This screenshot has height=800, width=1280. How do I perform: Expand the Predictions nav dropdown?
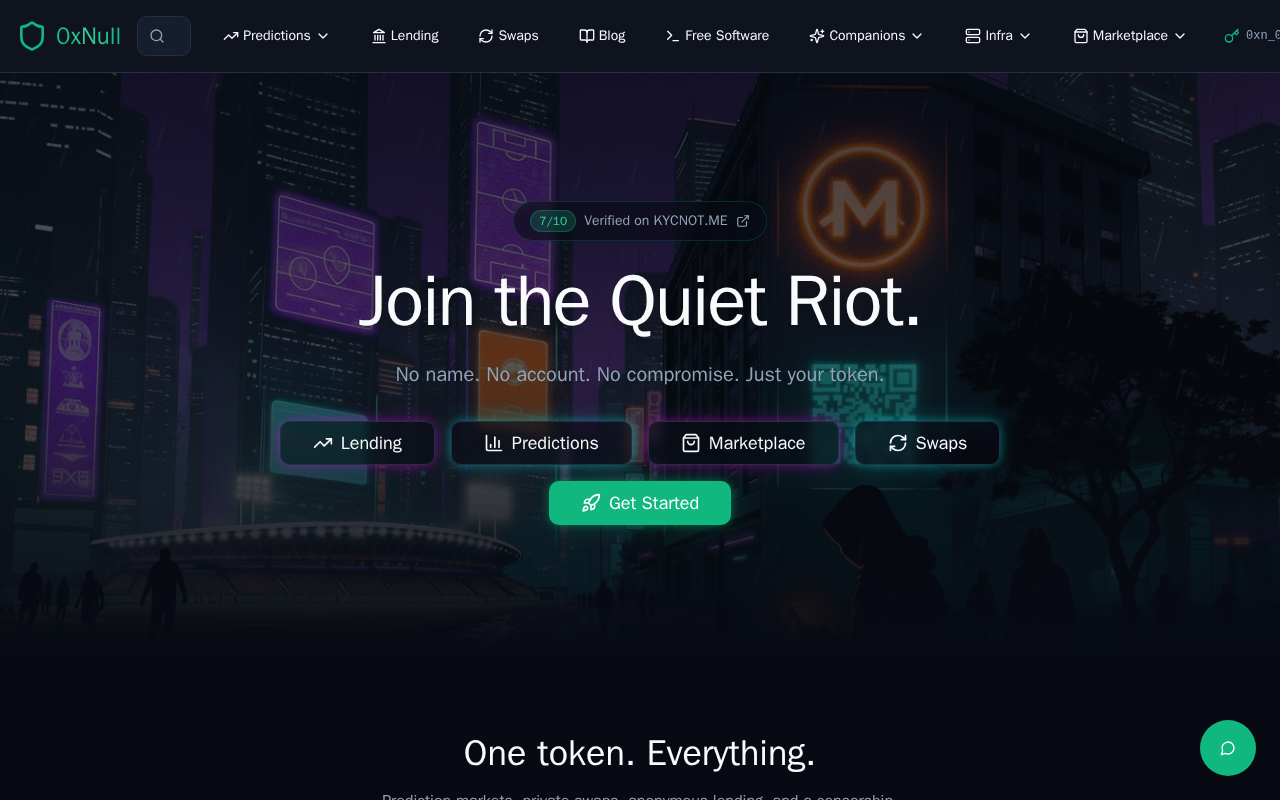[276, 36]
